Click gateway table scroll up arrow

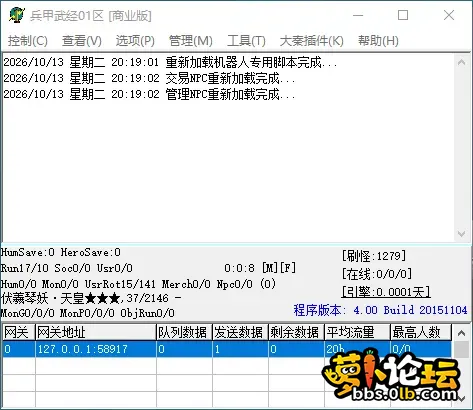pos(462,333)
